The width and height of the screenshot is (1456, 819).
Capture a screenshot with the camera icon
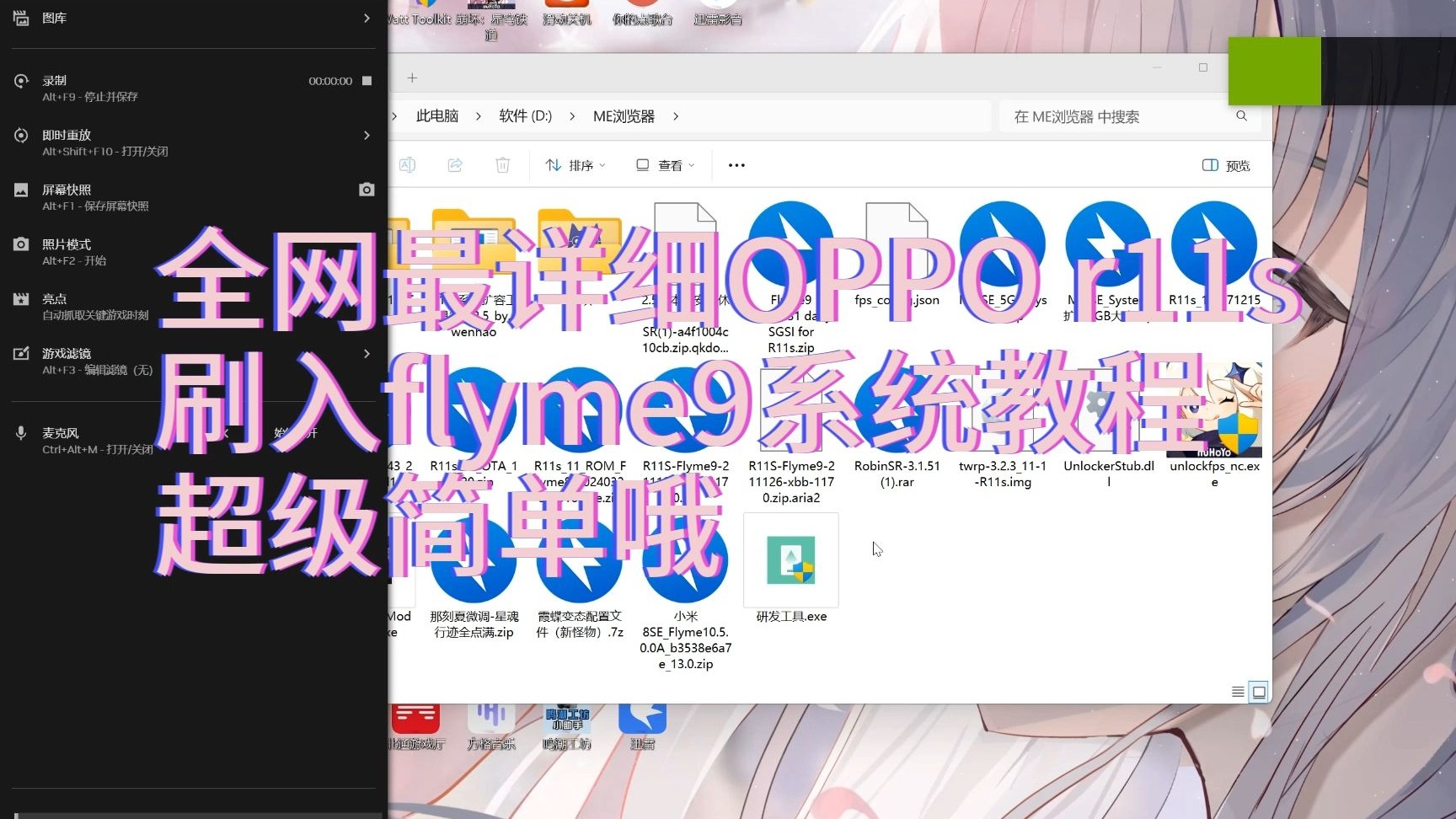pyautogui.click(x=367, y=190)
